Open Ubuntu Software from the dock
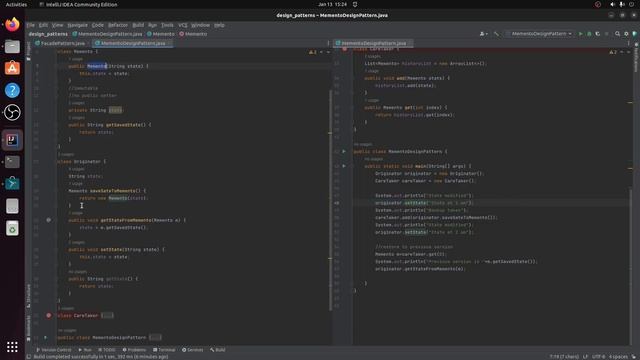 point(12,68)
